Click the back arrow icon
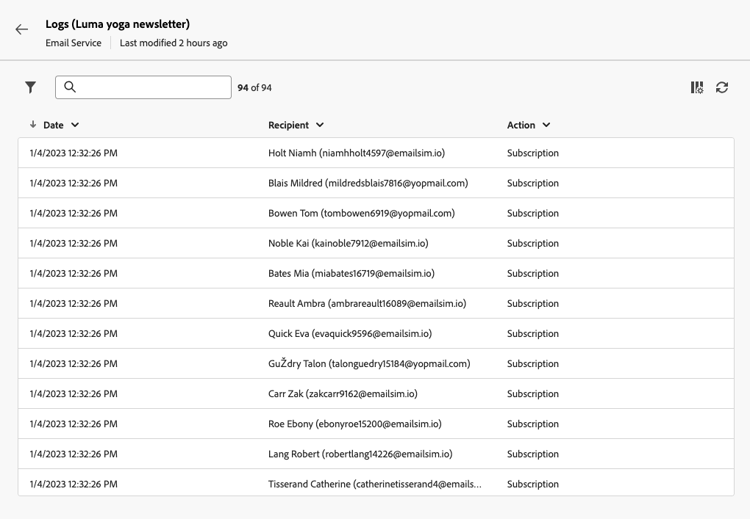This screenshot has width=750, height=519. (x=22, y=30)
